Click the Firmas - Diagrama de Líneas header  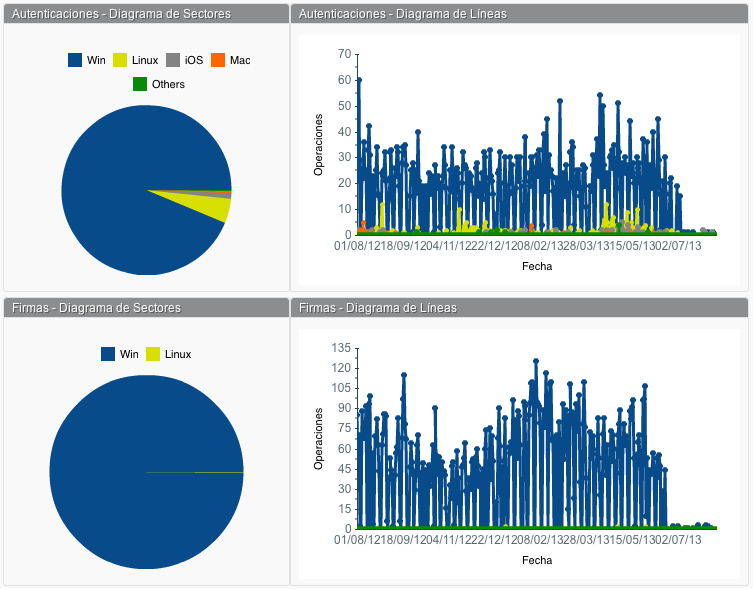pos(377,308)
